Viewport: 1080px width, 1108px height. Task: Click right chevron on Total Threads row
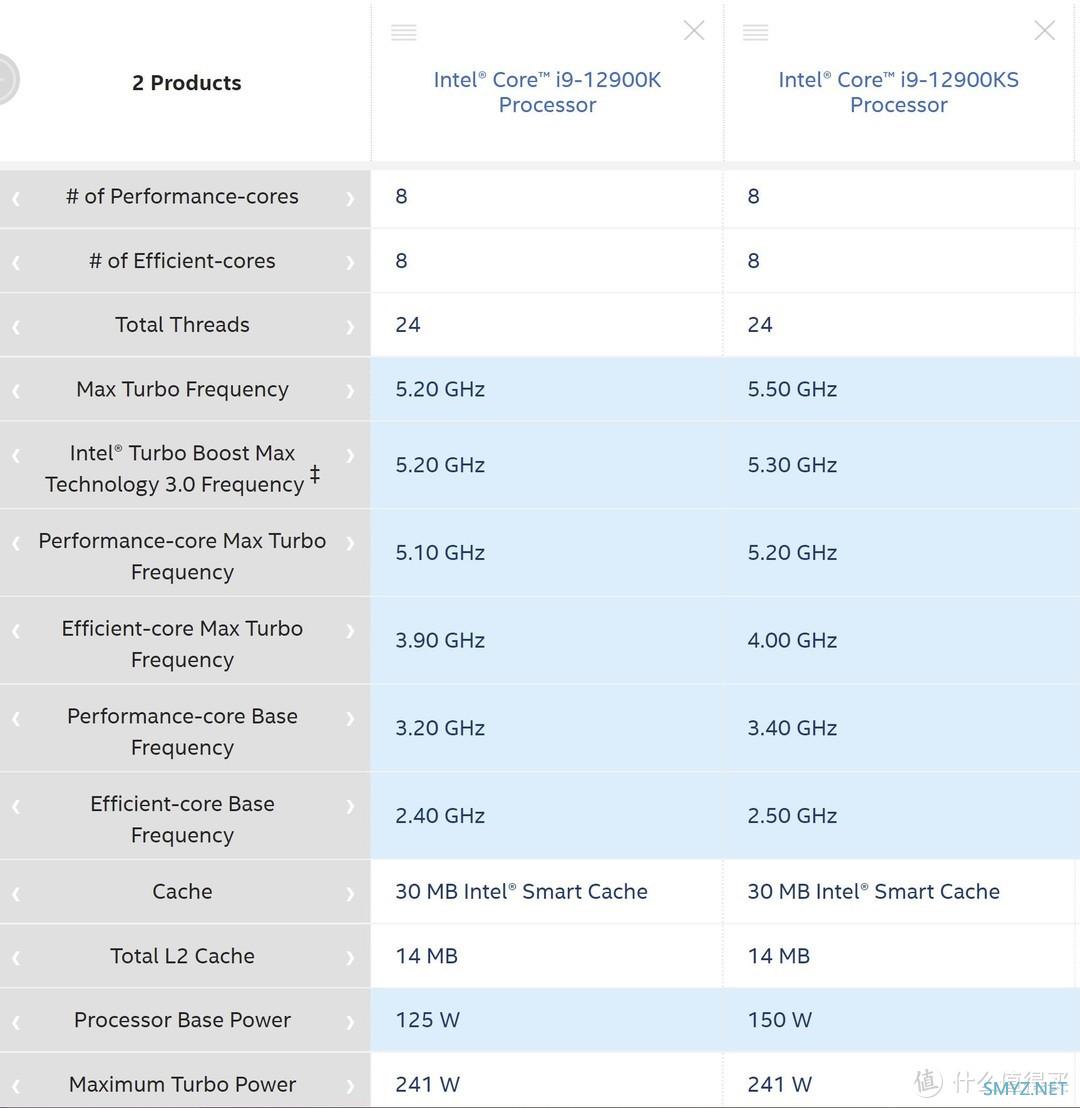350,327
